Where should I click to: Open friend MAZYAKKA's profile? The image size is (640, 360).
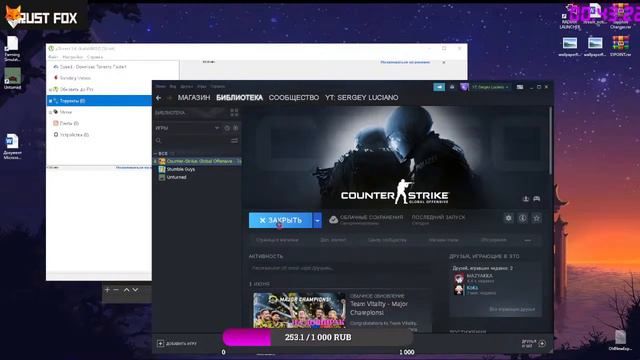(480, 276)
